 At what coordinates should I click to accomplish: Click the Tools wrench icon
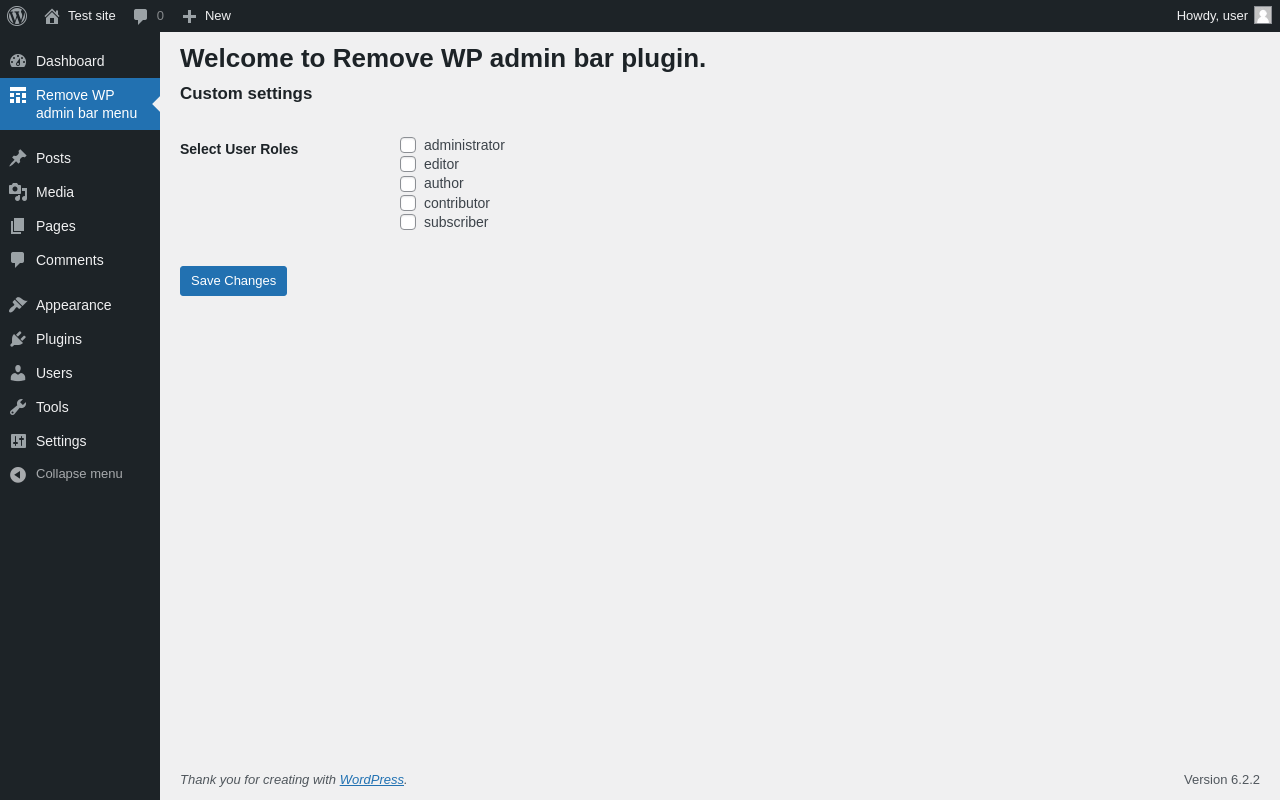point(18,407)
